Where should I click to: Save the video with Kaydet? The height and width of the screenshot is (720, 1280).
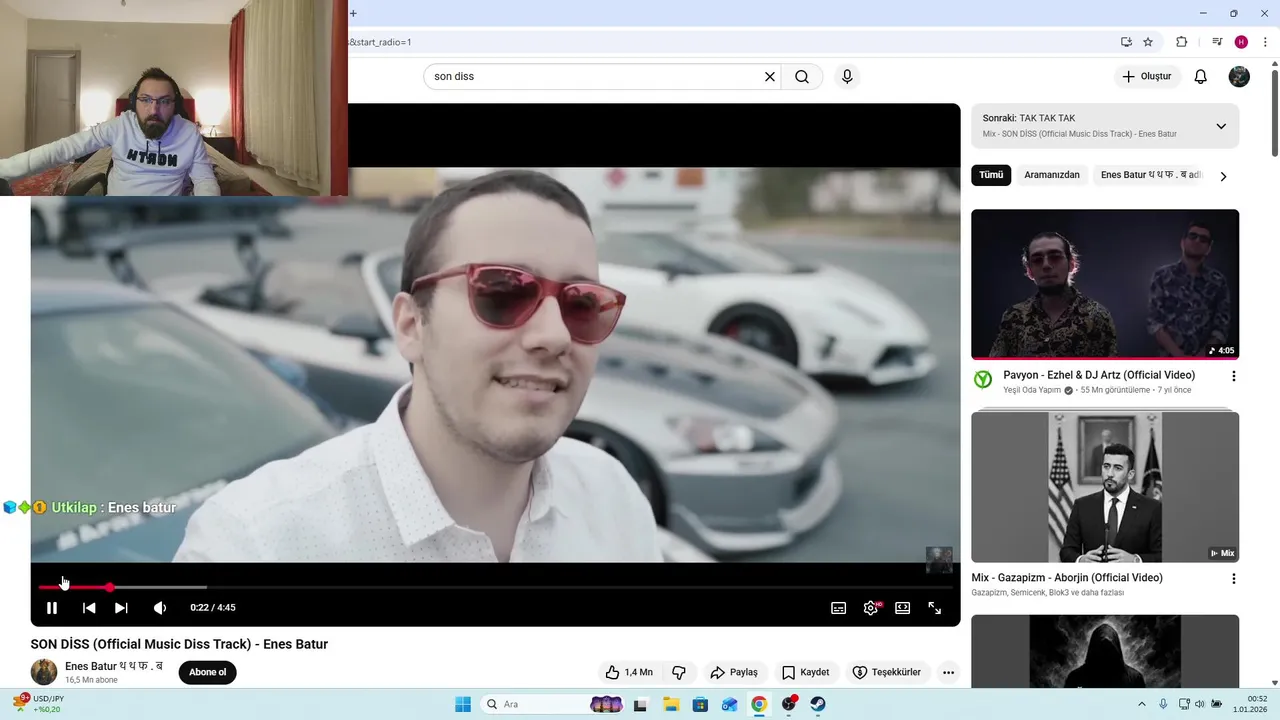[x=806, y=672]
